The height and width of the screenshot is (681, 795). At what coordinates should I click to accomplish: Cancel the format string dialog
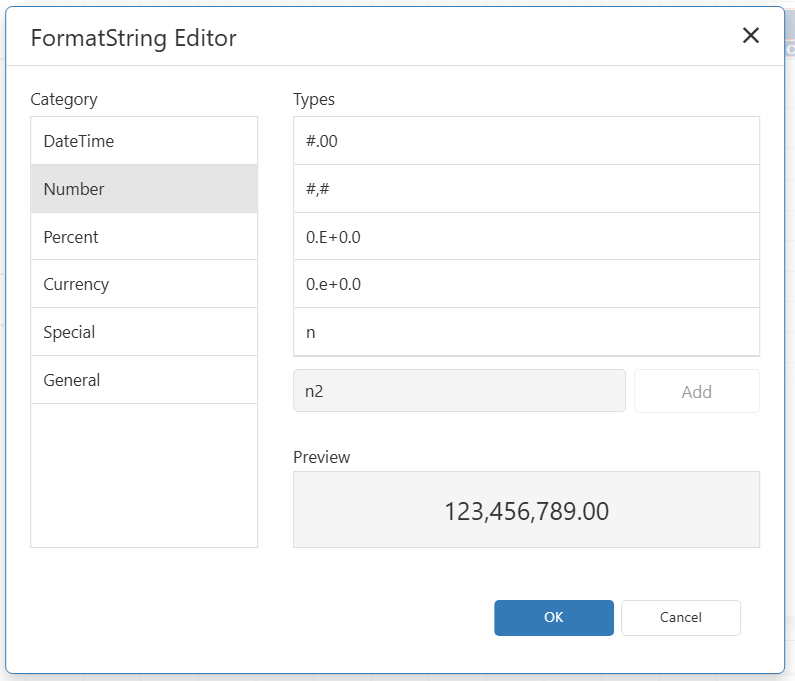pyautogui.click(x=680, y=618)
